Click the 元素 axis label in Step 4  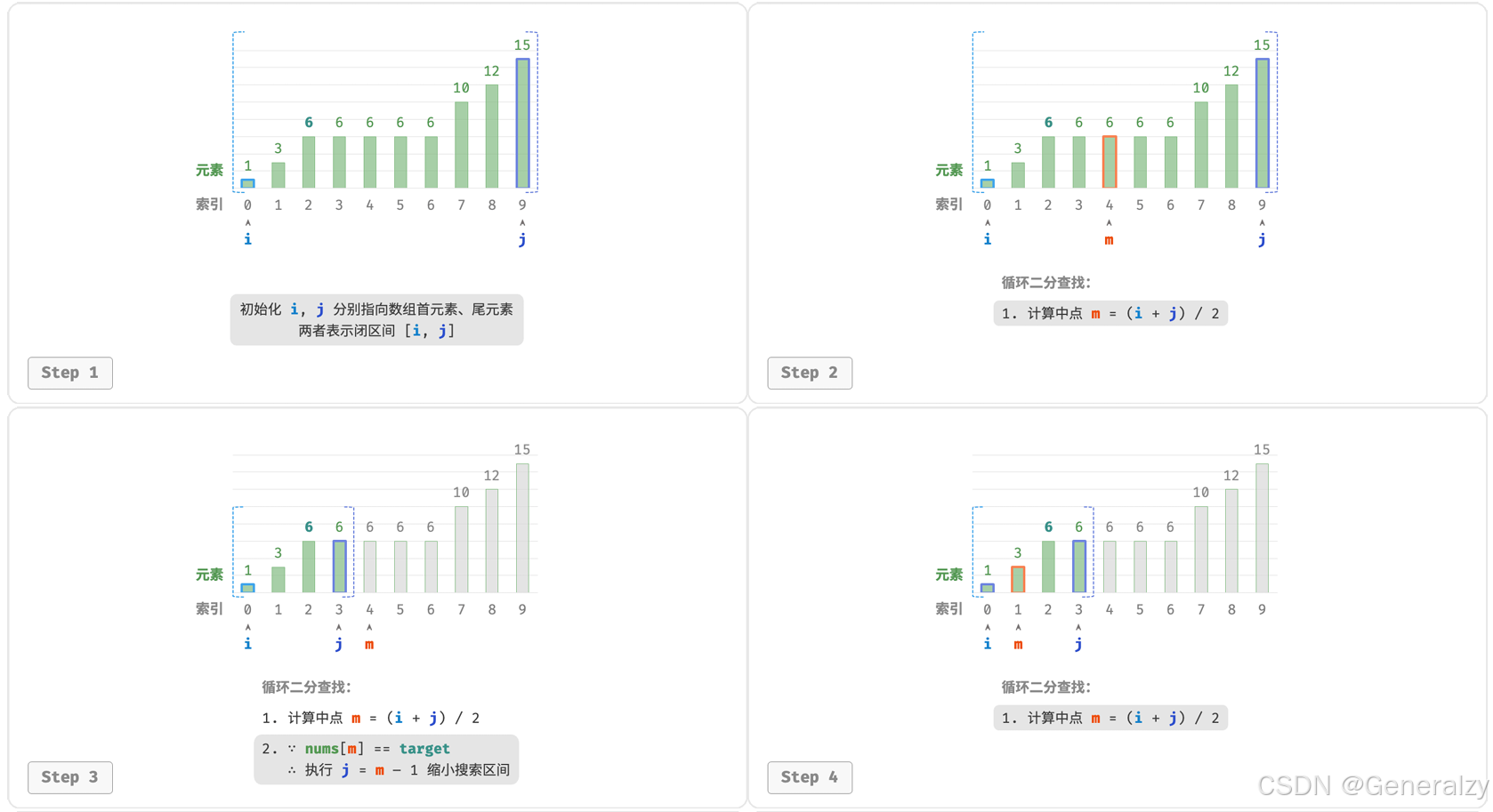949,575
